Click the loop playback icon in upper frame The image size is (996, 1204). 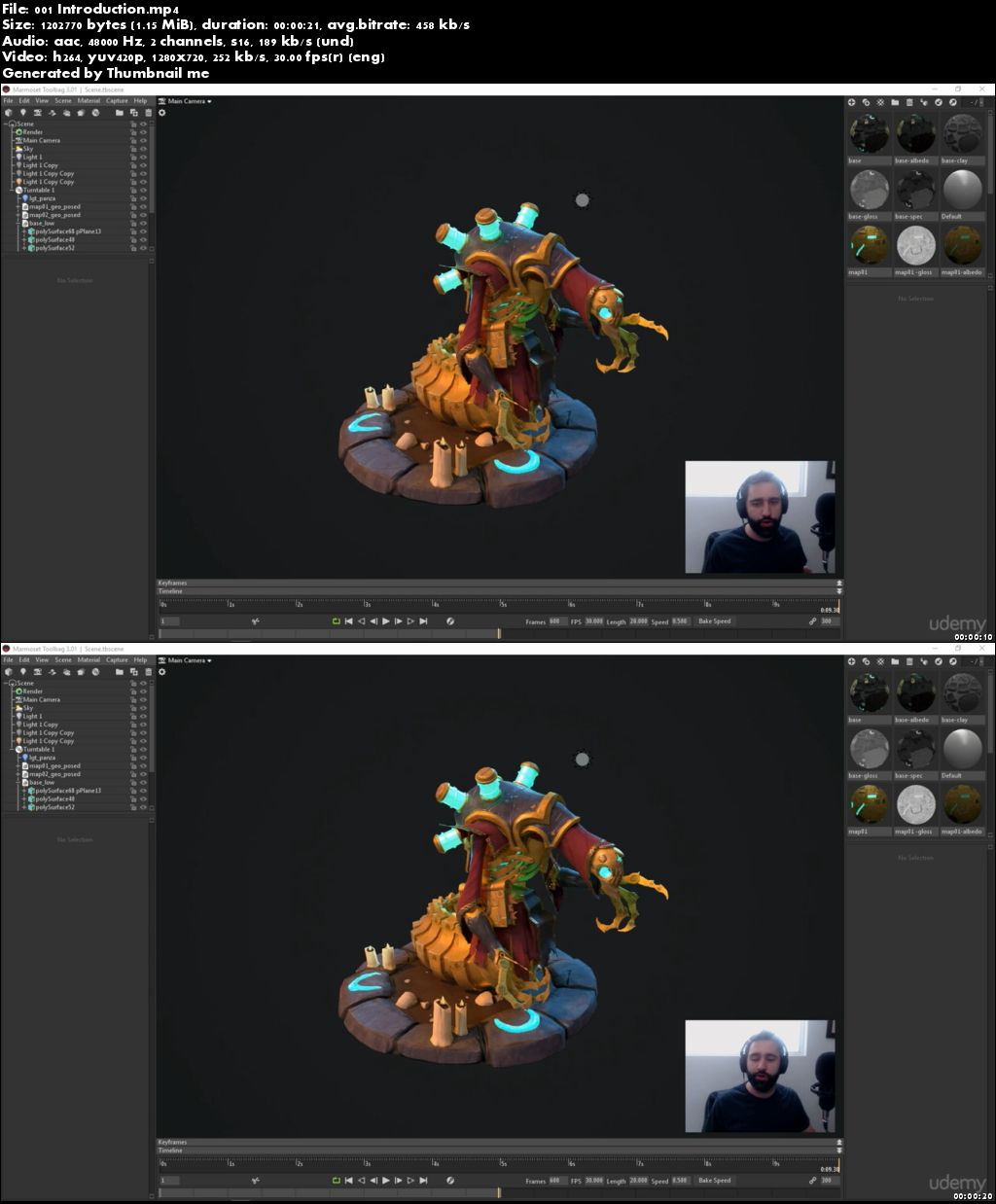[337, 620]
